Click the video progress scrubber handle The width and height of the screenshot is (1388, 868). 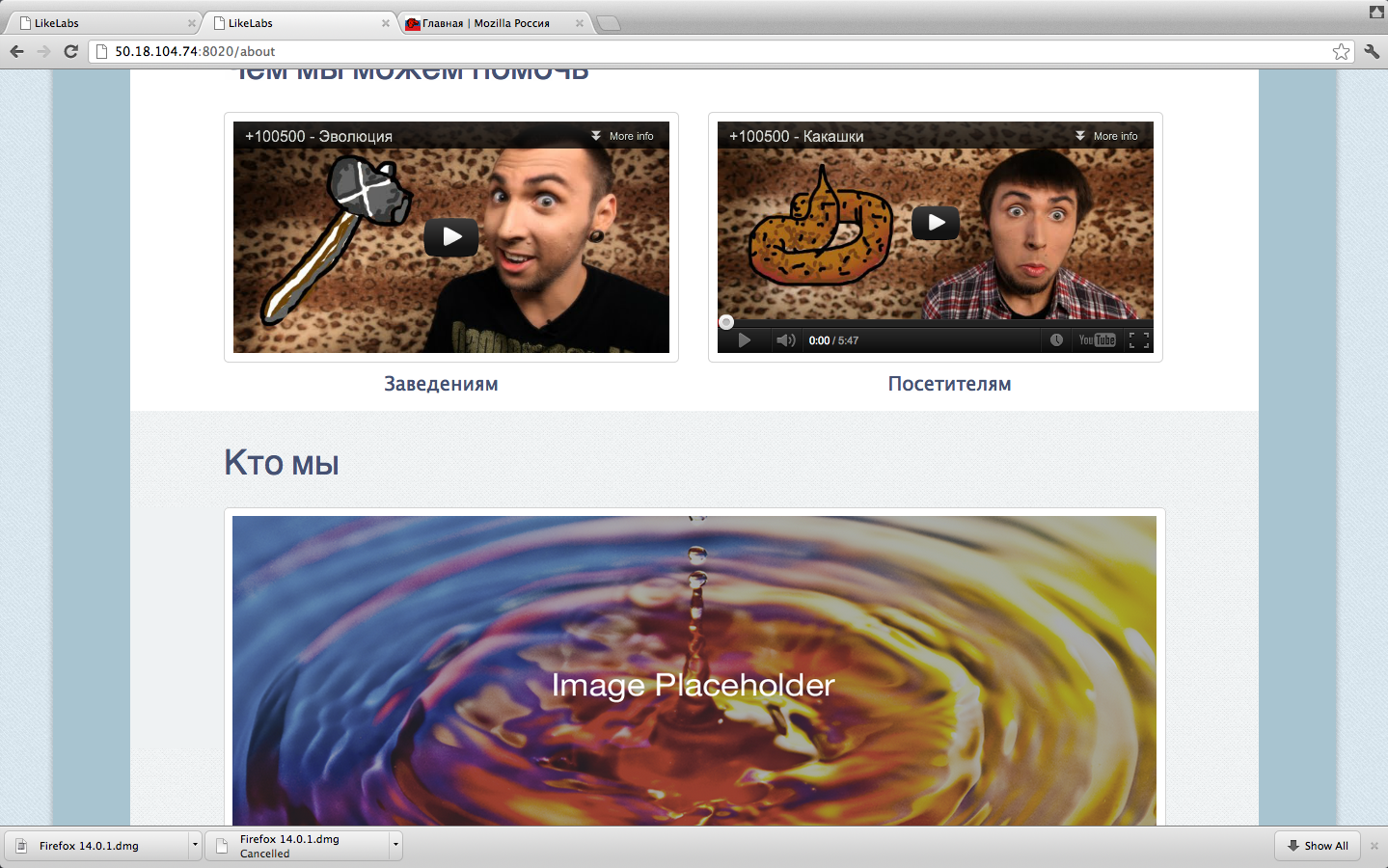726,322
